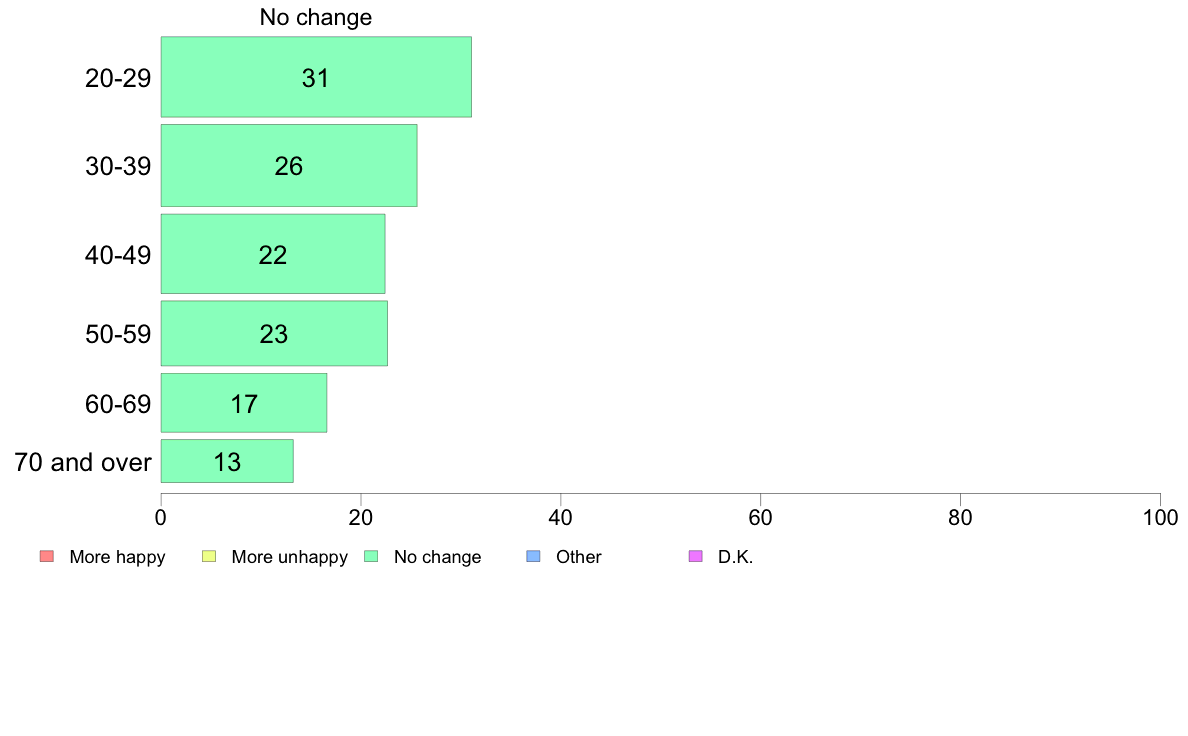
Task: Click the More happy legend text
Action: [117, 557]
